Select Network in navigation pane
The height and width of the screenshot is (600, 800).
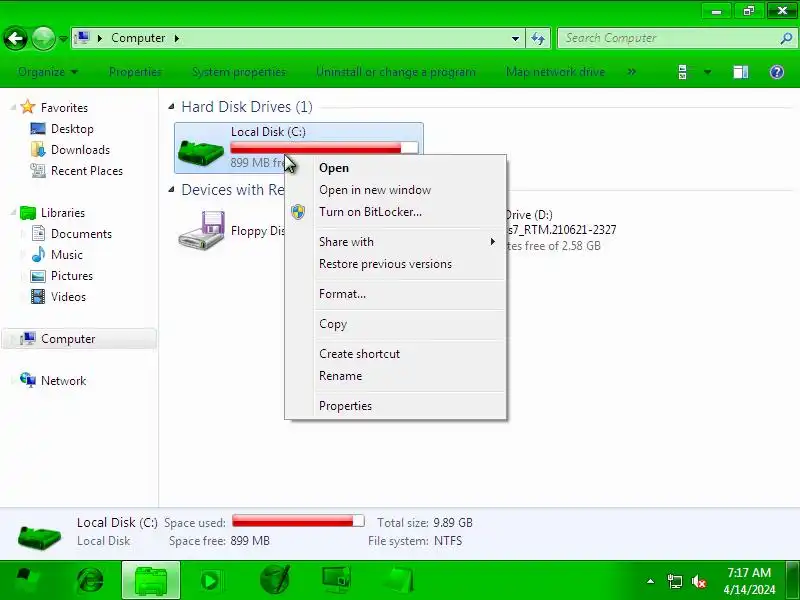[63, 381]
